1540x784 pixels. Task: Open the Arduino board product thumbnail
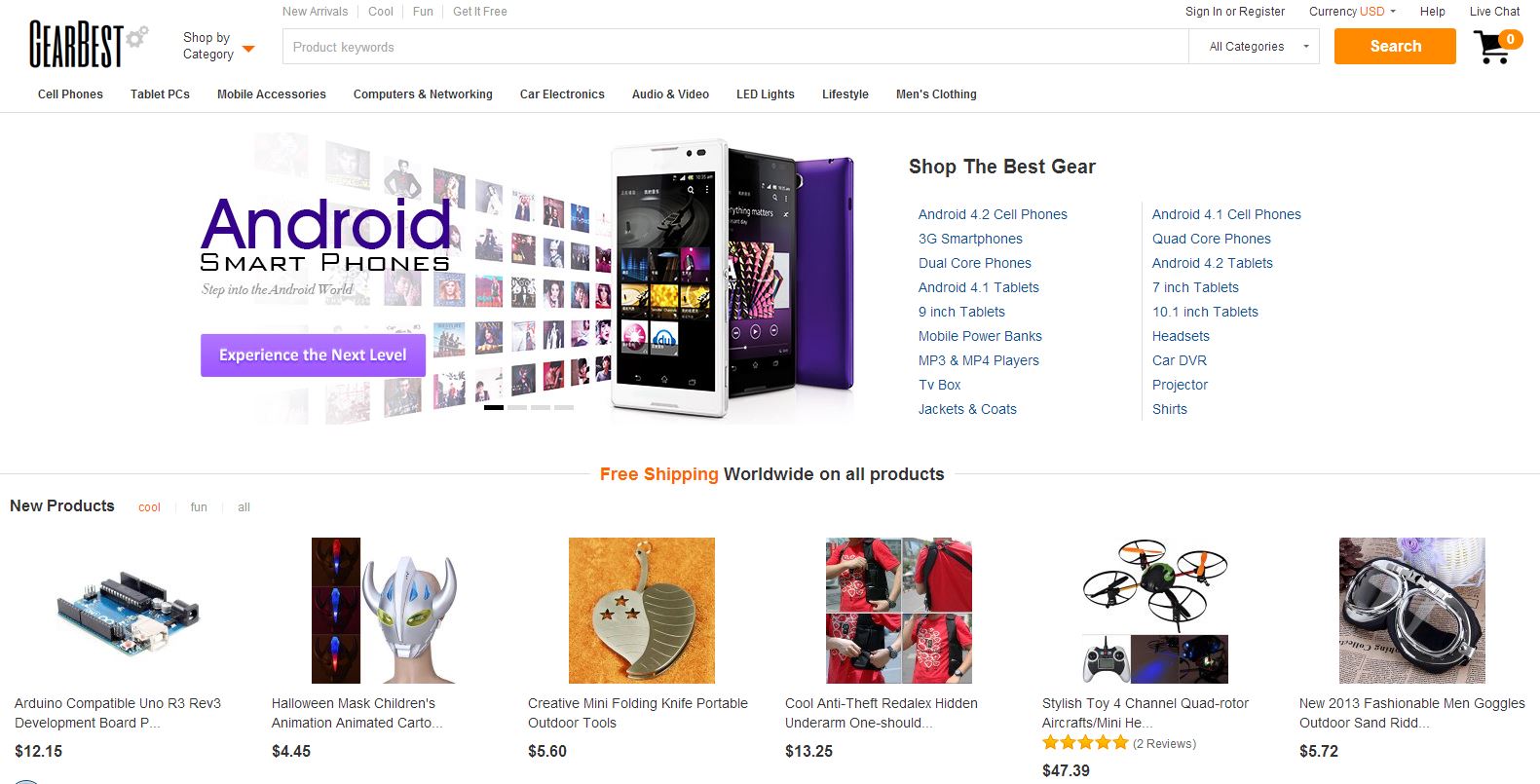coord(128,611)
